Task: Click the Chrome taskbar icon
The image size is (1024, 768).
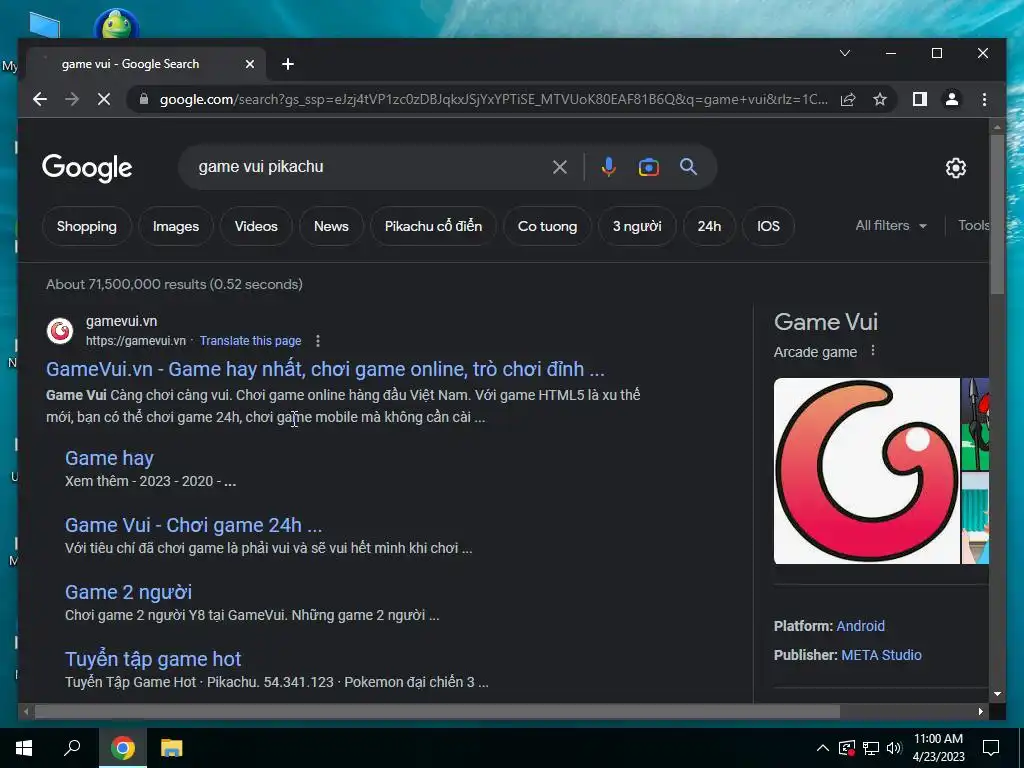Action: pyautogui.click(x=122, y=748)
